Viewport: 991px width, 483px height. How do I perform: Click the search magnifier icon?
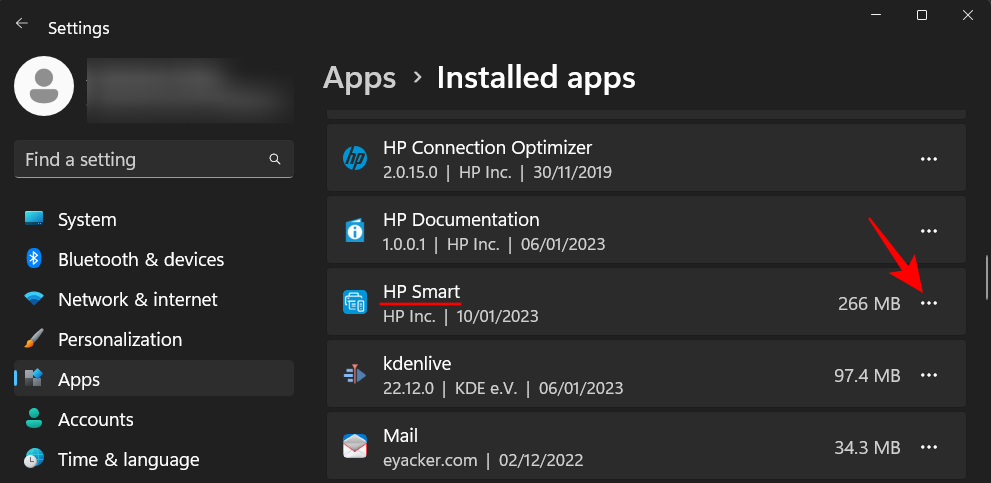275,159
